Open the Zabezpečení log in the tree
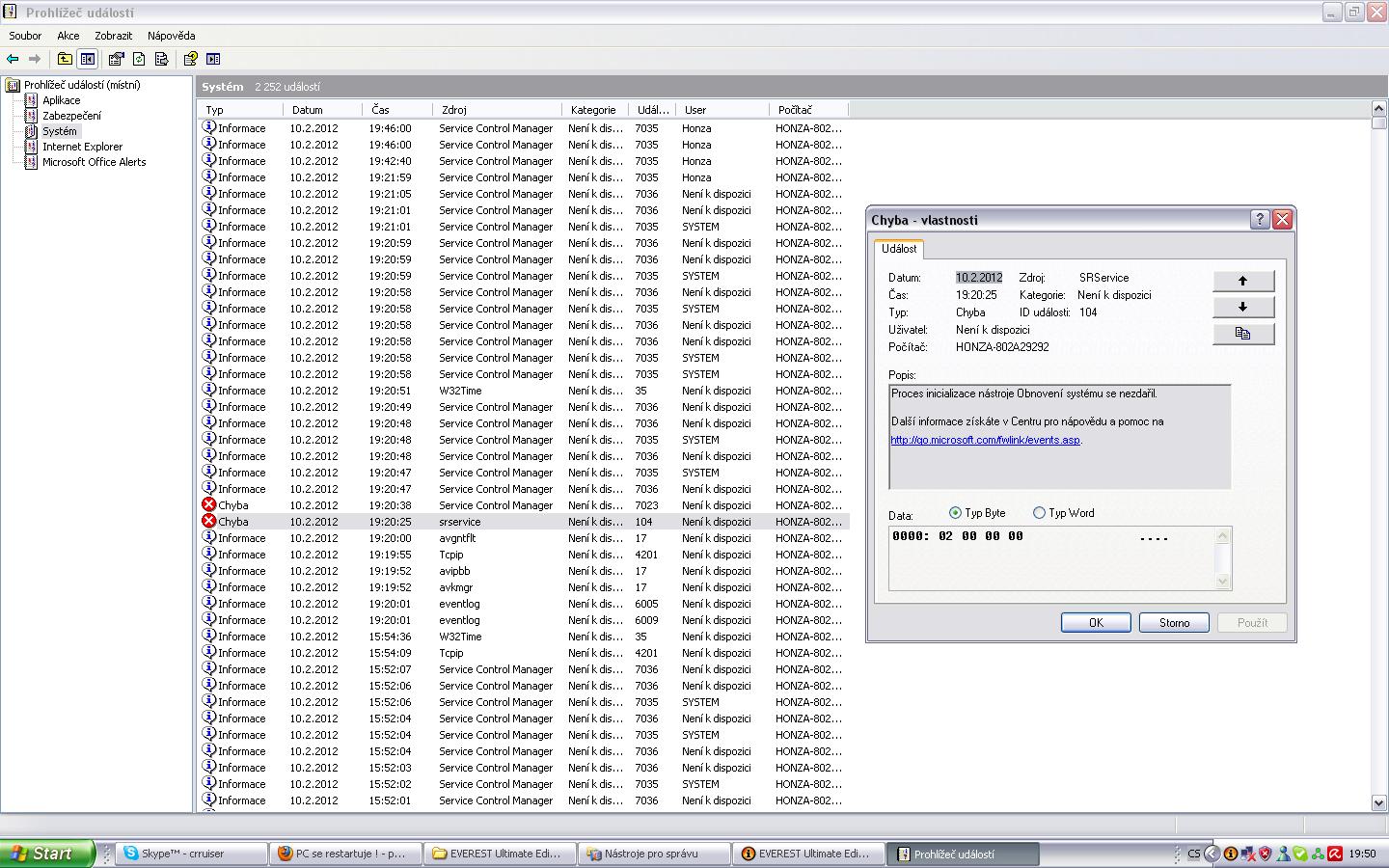Image resolution: width=1389 pixels, height=868 pixels. (x=71, y=116)
